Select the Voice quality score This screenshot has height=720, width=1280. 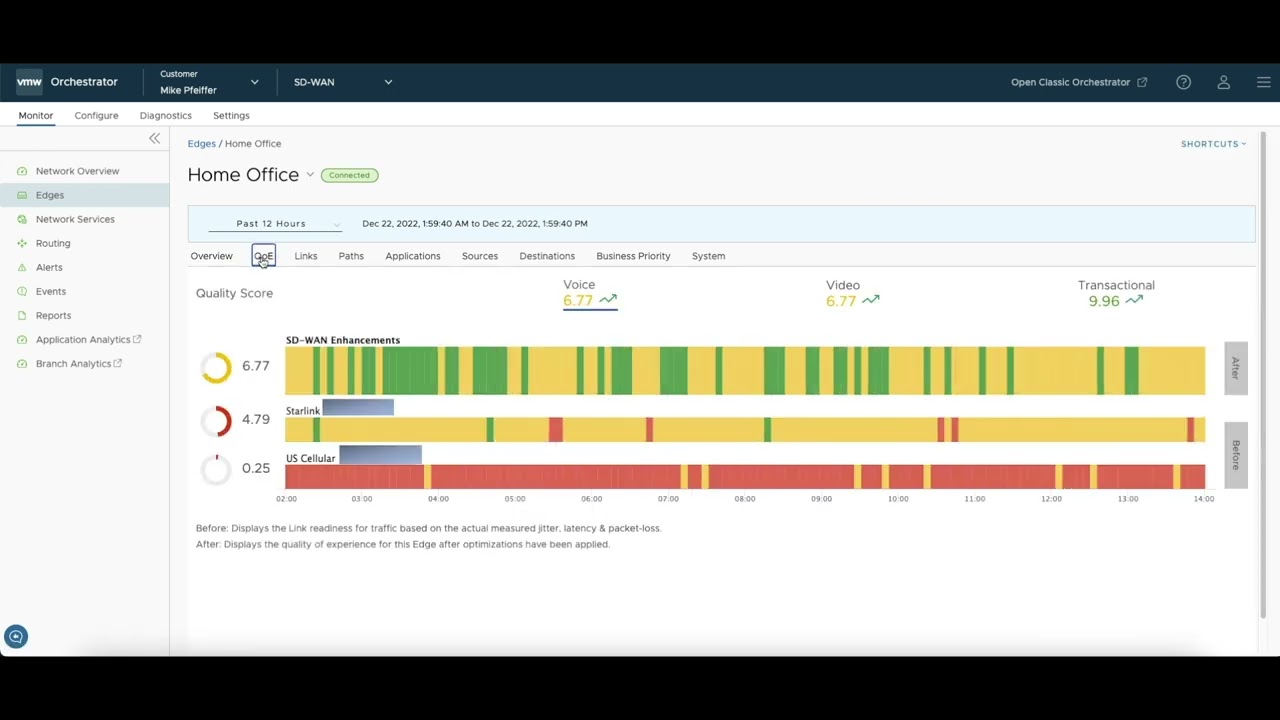(x=590, y=293)
